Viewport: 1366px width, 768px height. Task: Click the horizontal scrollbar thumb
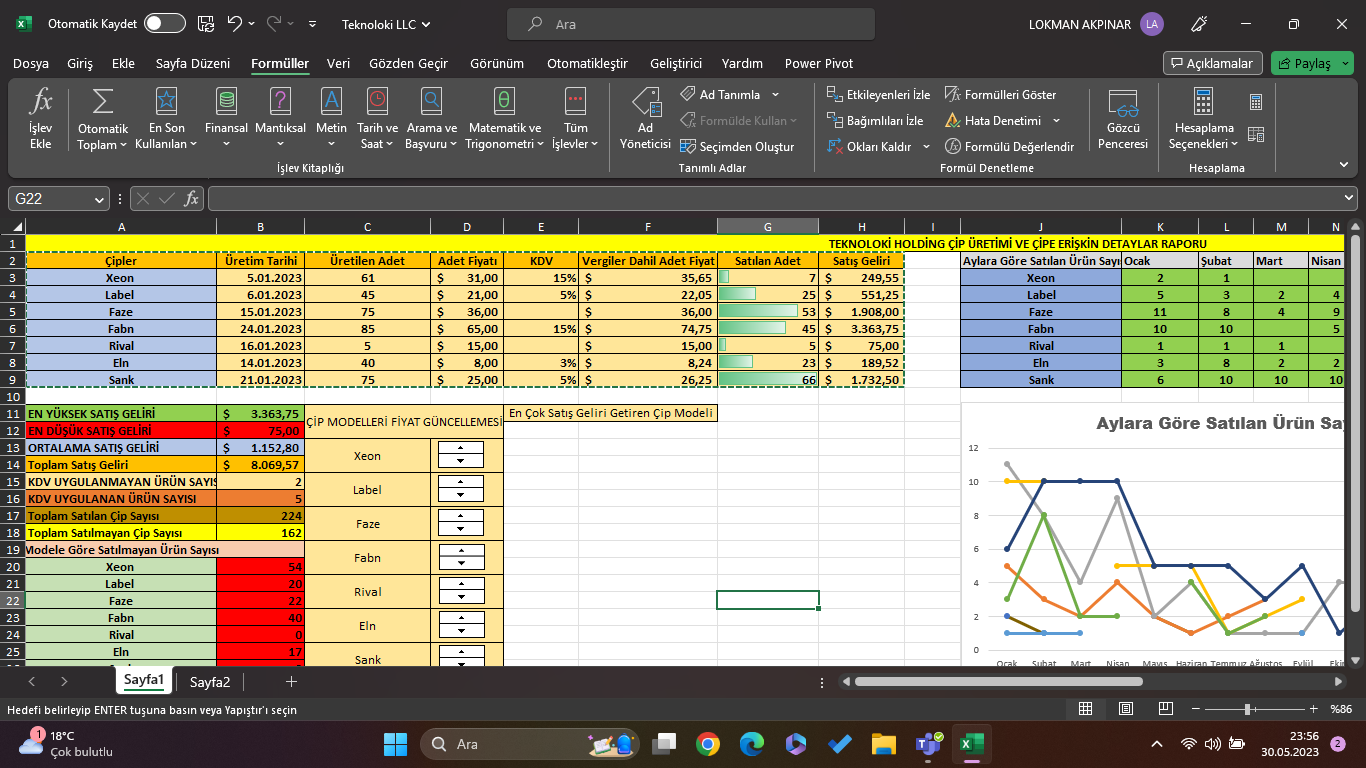[998, 682]
